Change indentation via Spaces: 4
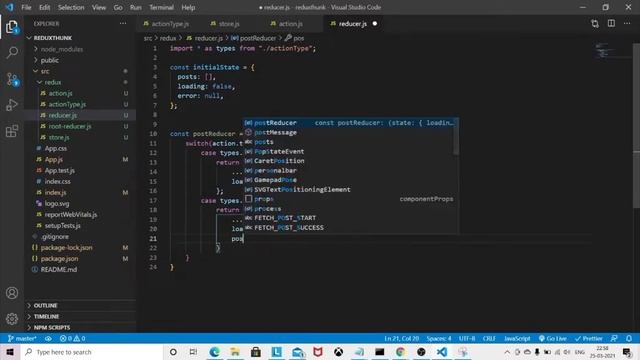The height and width of the screenshot is (360, 640). click(439, 338)
